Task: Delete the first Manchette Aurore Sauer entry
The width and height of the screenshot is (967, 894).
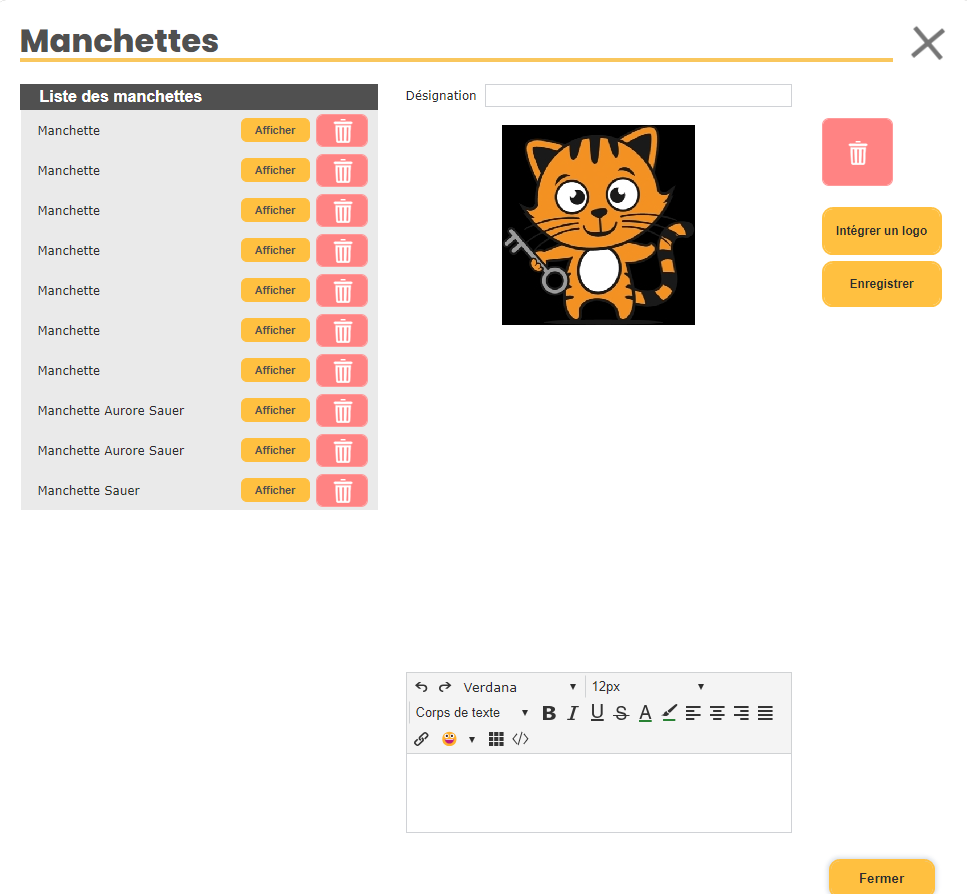Action: pos(342,411)
